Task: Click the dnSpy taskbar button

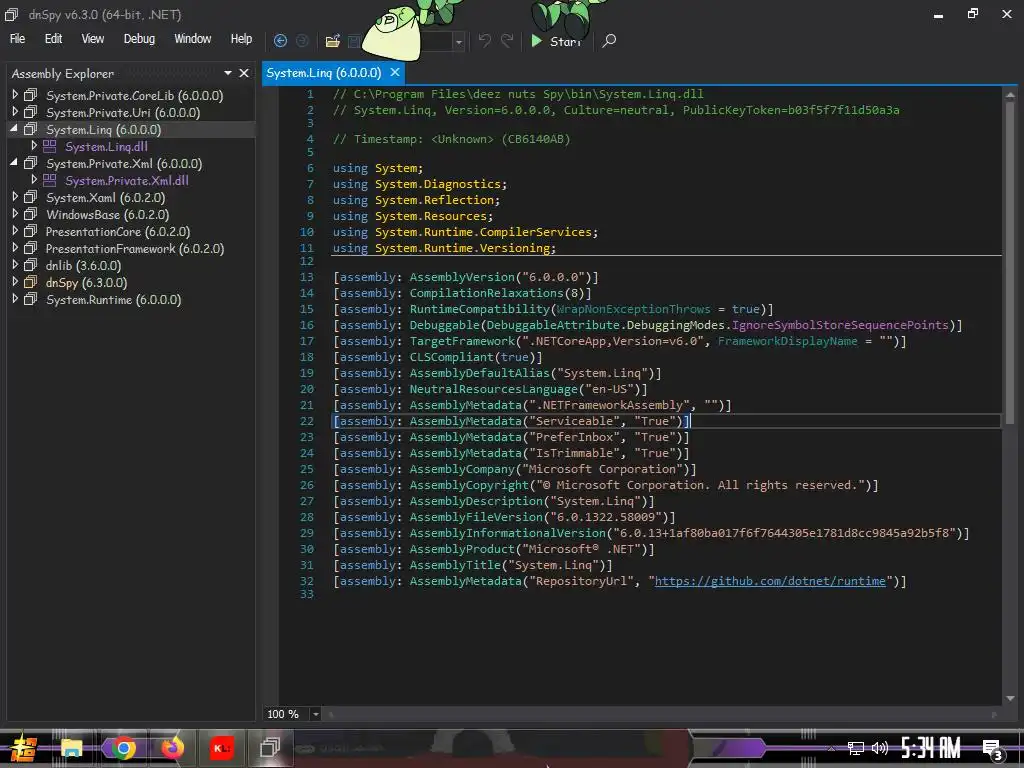Action: click(270, 748)
